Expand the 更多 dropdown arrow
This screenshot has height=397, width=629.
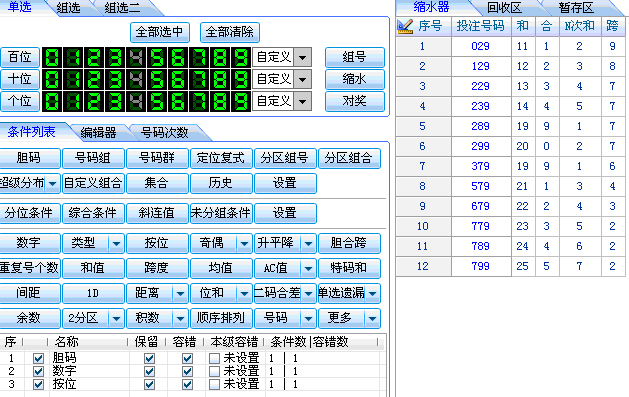[x=372, y=318]
